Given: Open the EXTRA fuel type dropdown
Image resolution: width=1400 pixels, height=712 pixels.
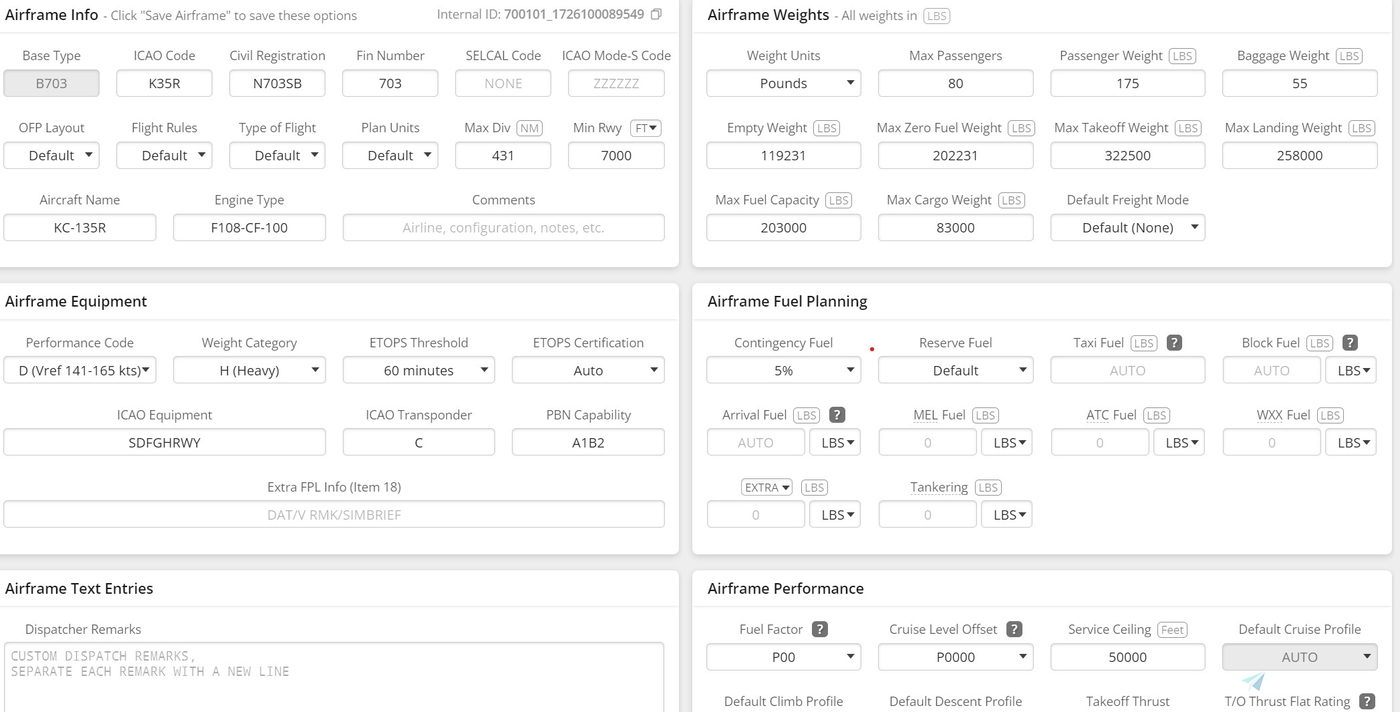Looking at the screenshot, I should 767,488.
